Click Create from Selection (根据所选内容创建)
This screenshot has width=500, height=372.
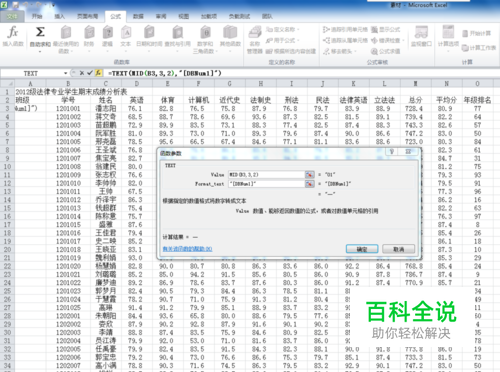pos(290,51)
